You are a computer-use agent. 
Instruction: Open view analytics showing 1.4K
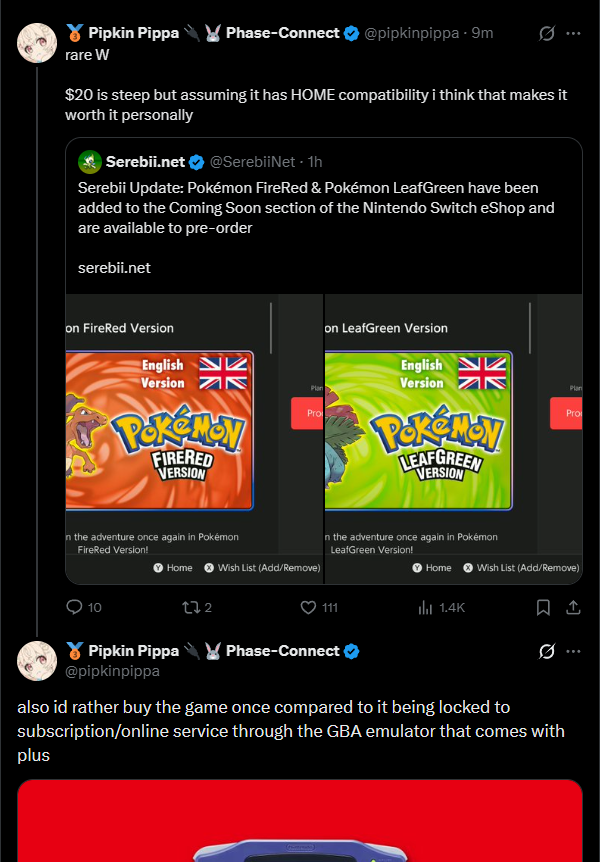(x=425, y=607)
